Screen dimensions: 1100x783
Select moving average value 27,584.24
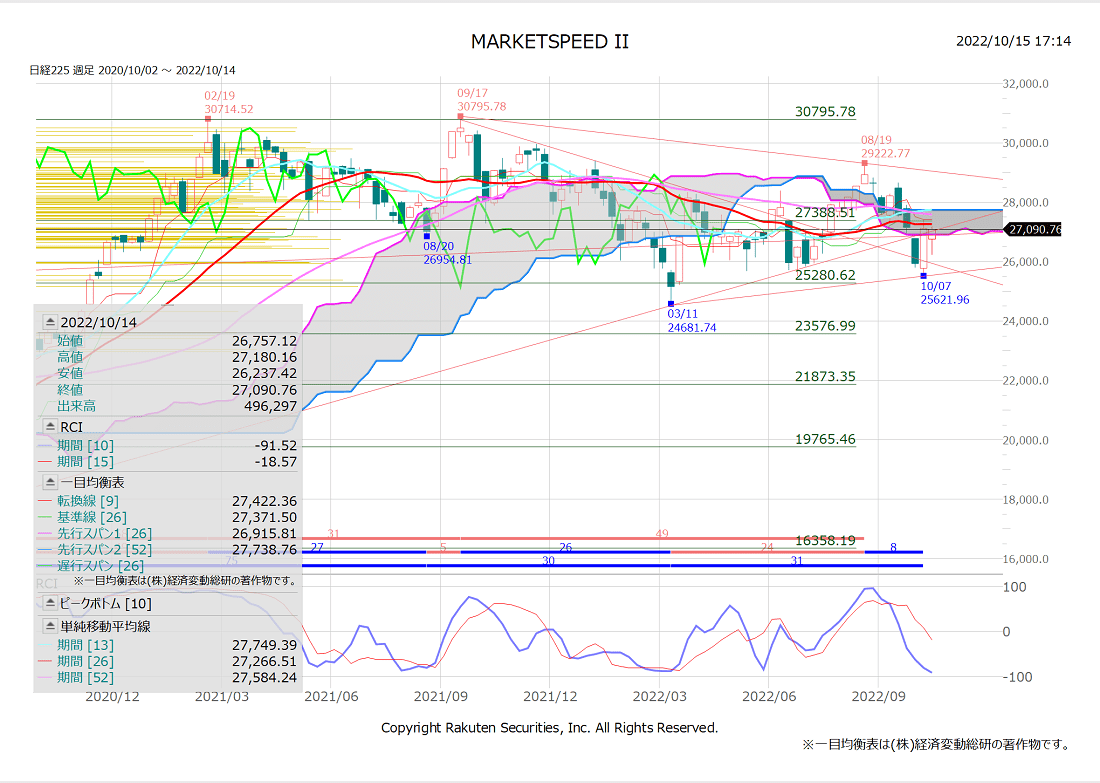[x=264, y=677]
